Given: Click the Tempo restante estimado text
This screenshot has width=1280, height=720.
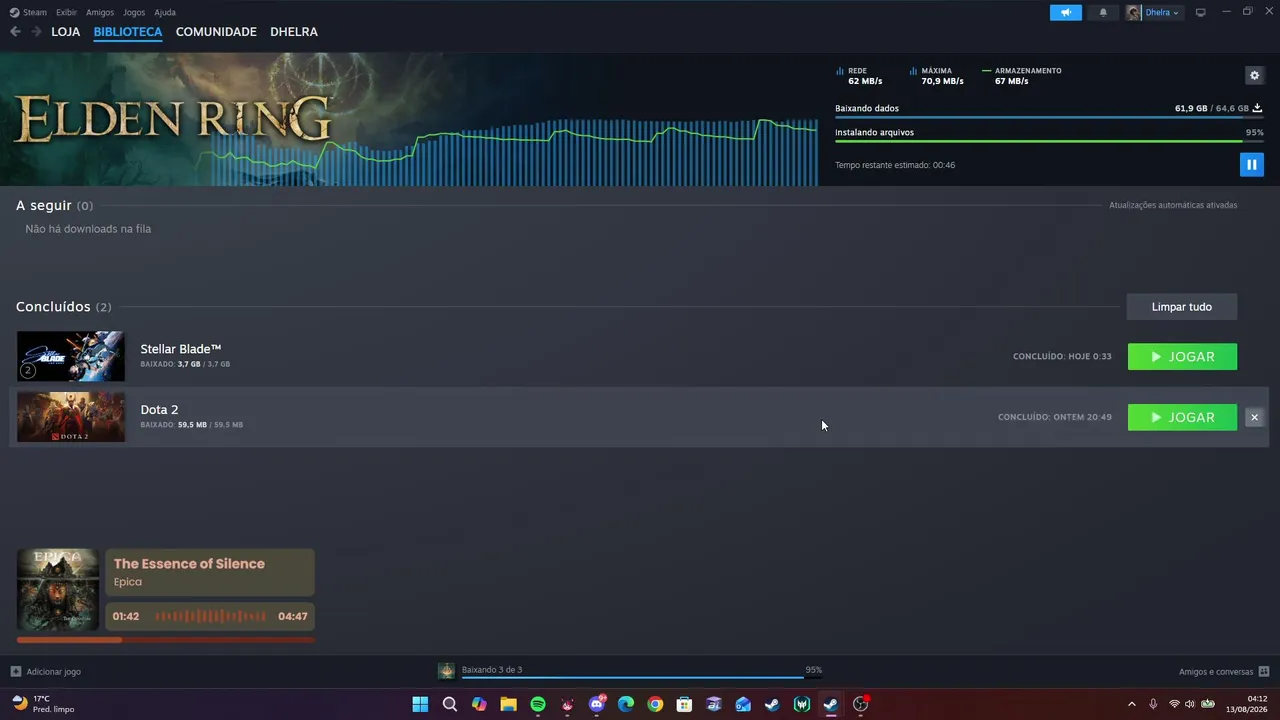Looking at the screenshot, I should [895, 165].
